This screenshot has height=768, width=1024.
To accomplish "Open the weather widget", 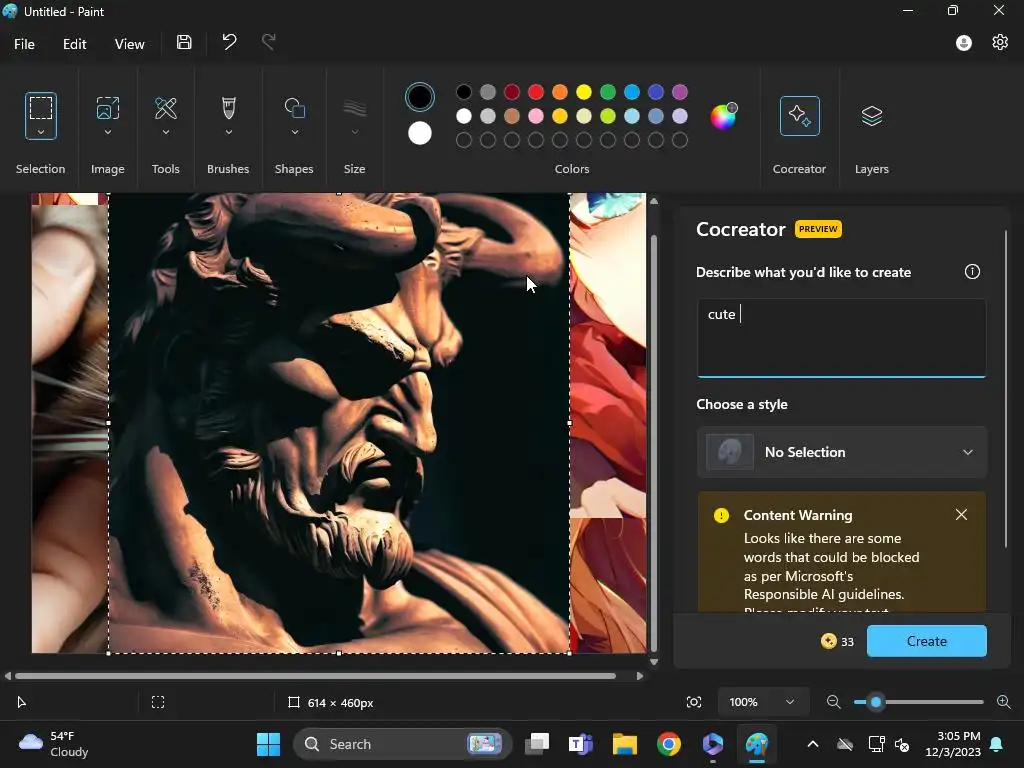I will click(x=54, y=744).
